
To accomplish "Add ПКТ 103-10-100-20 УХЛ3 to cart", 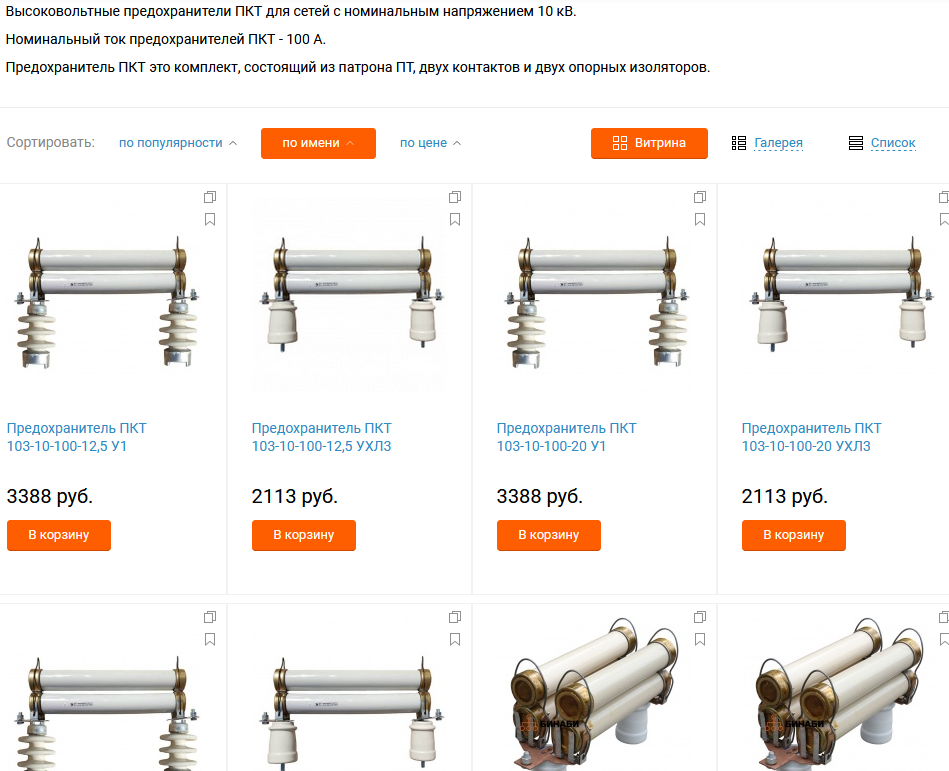I will click(793, 535).
